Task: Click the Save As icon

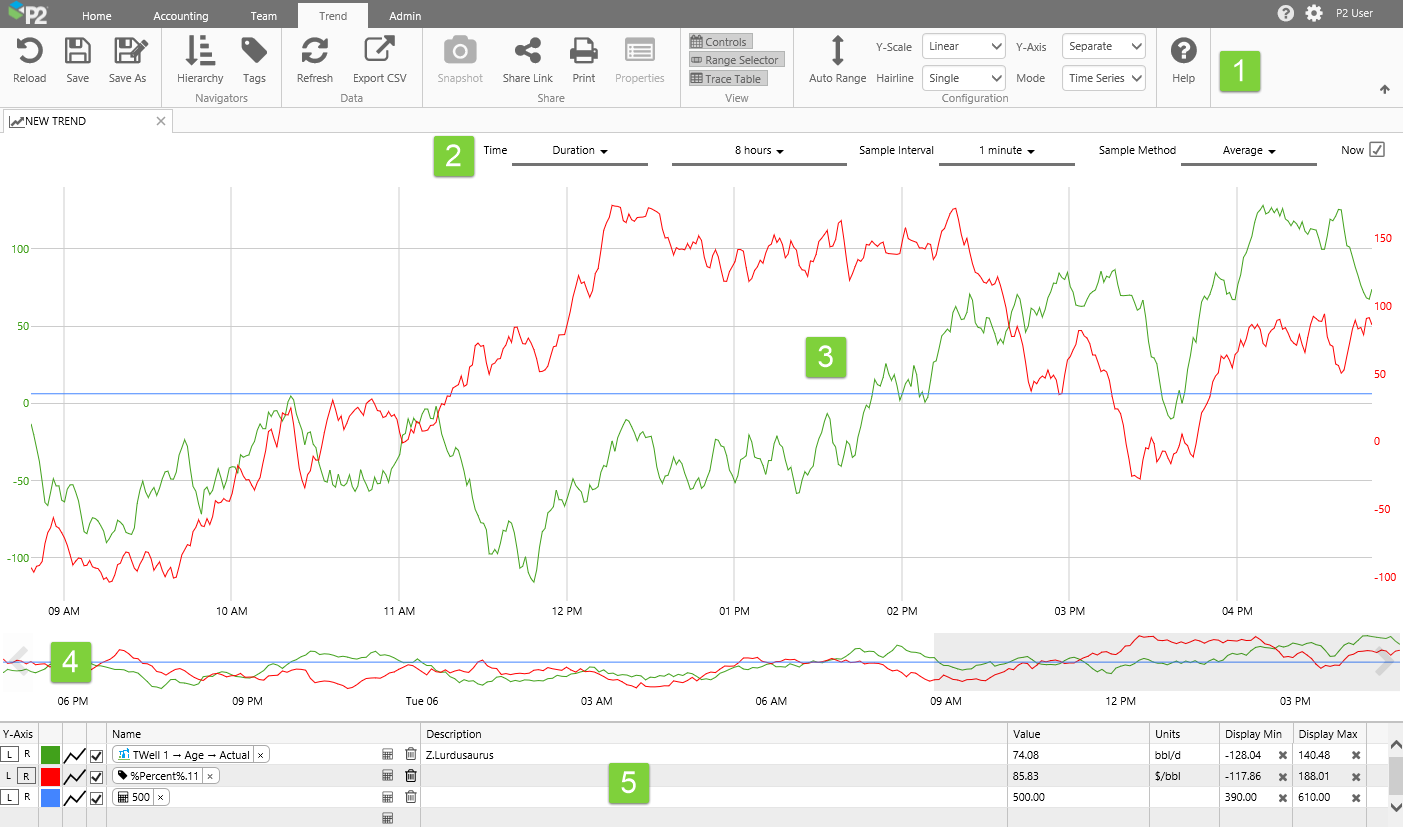Action: (128, 51)
